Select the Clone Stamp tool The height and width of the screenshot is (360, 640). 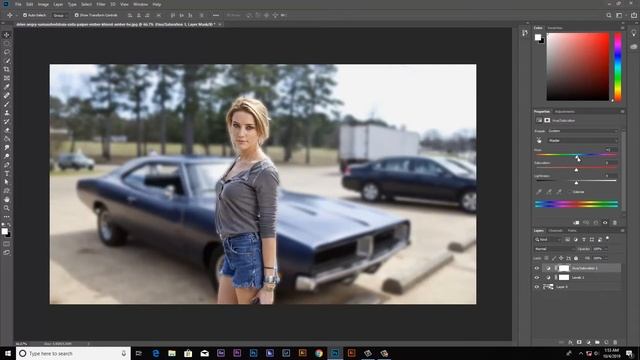click(7, 113)
